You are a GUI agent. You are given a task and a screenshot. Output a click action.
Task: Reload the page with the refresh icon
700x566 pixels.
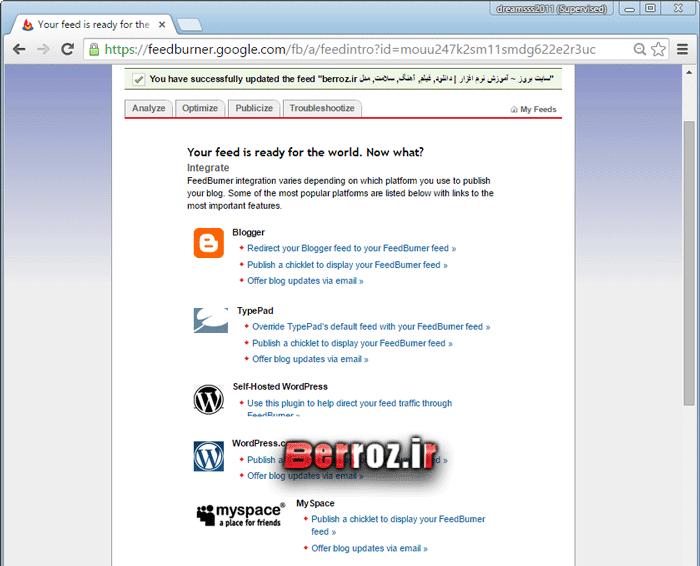coord(67,49)
